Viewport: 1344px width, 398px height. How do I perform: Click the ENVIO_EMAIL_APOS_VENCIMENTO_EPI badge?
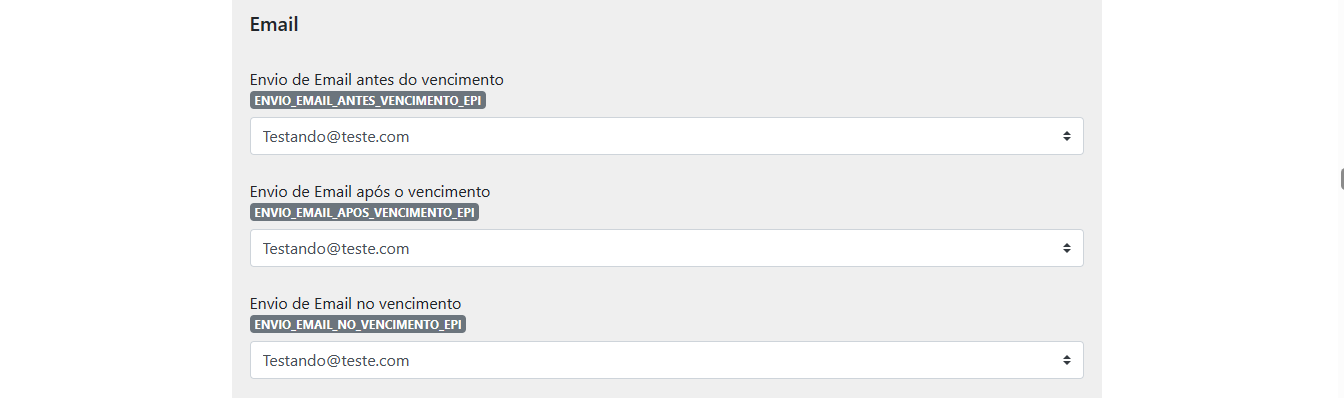pos(365,213)
